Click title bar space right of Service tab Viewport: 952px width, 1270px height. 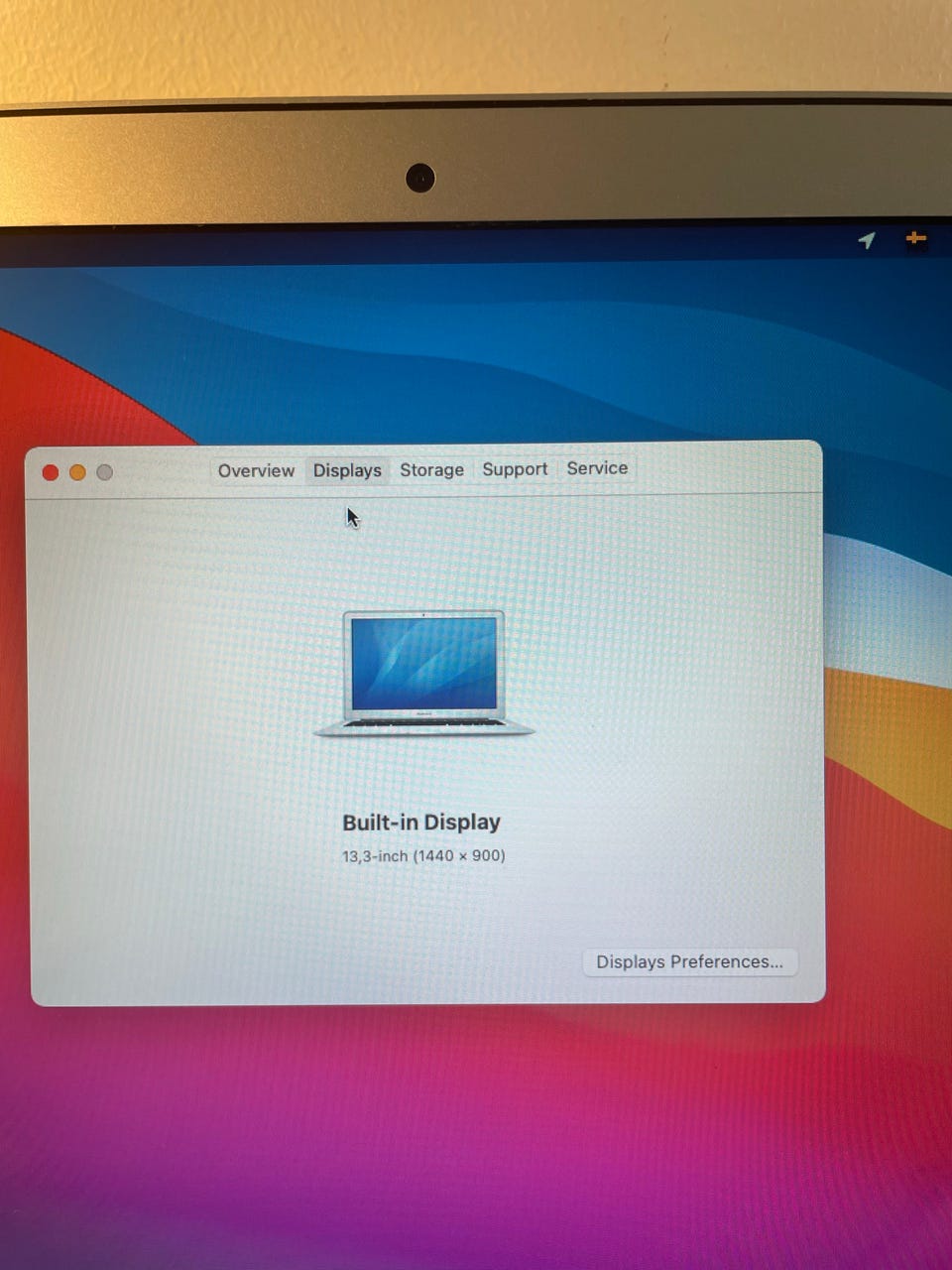724,466
